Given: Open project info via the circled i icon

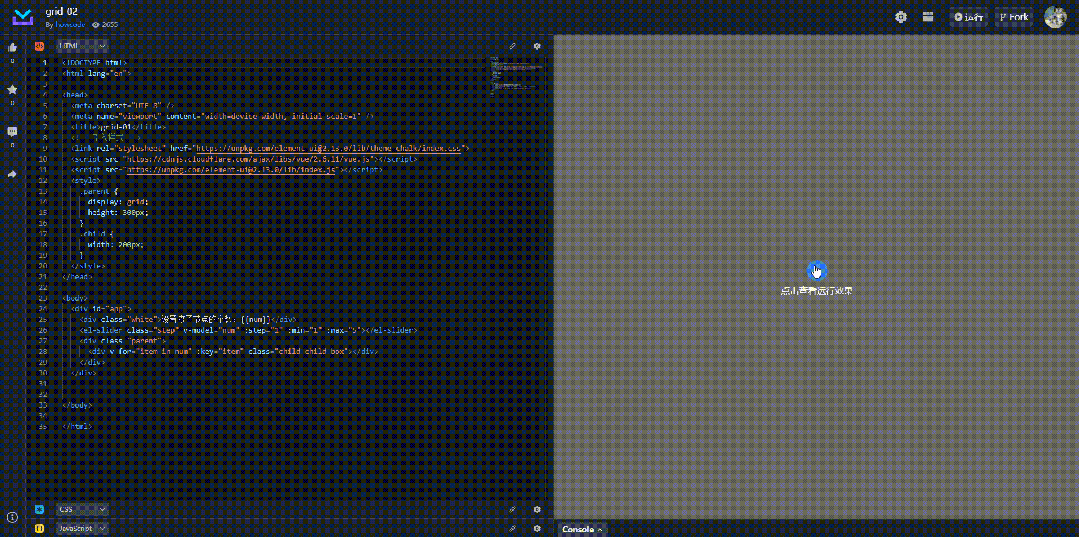Looking at the screenshot, I should (12, 518).
